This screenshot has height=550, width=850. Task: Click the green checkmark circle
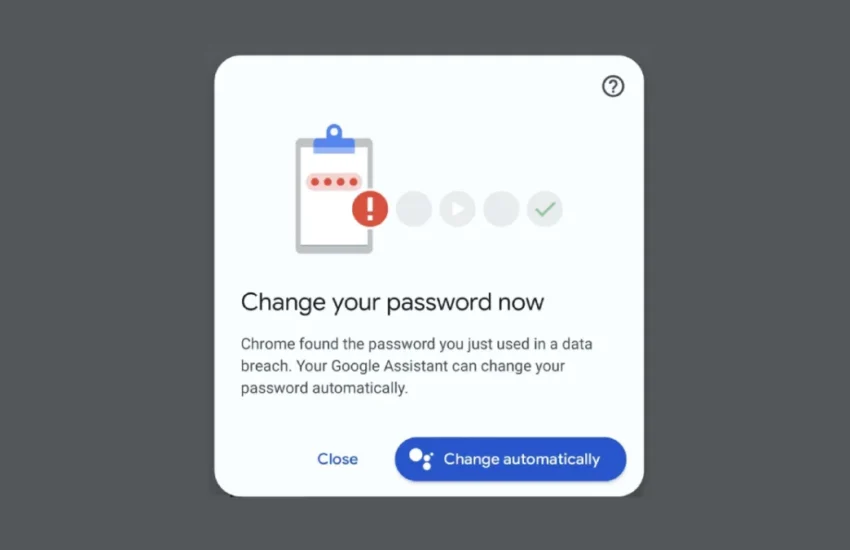(544, 209)
